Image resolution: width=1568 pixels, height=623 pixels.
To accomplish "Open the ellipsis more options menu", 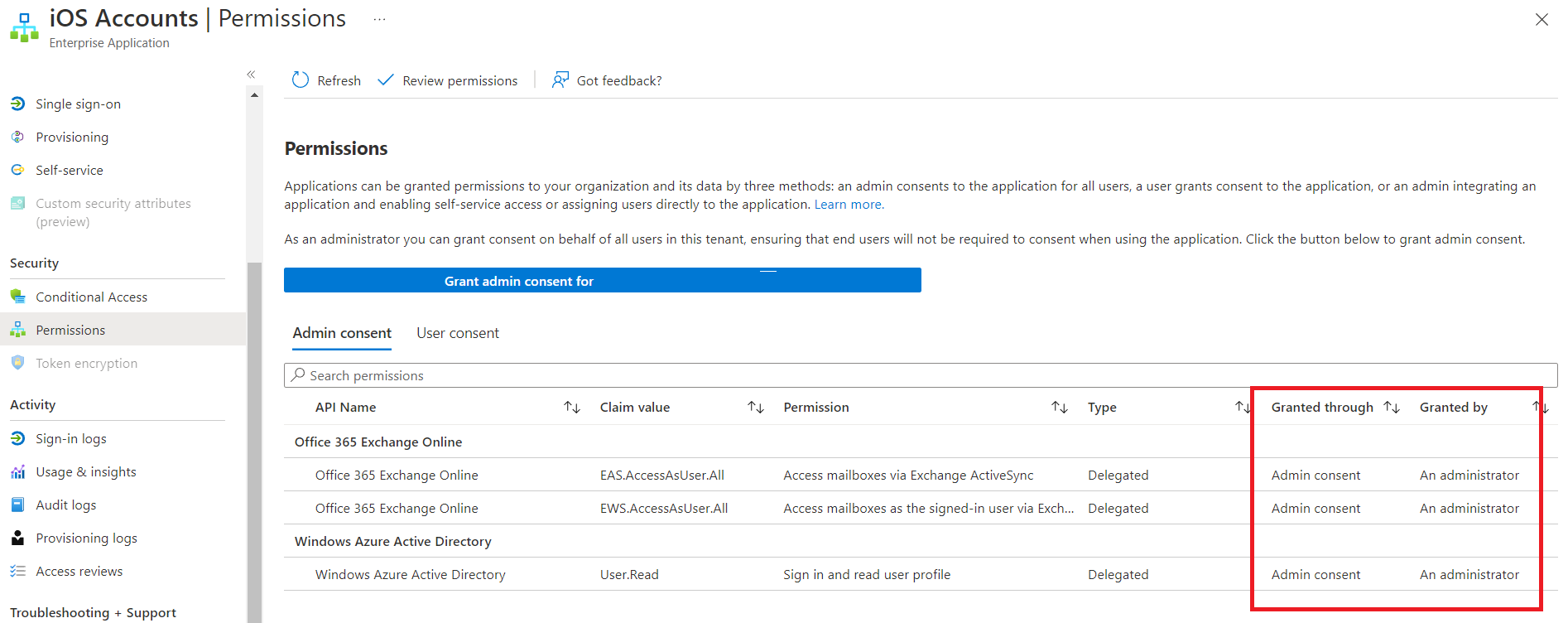I will pyautogui.click(x=379, y=19).
